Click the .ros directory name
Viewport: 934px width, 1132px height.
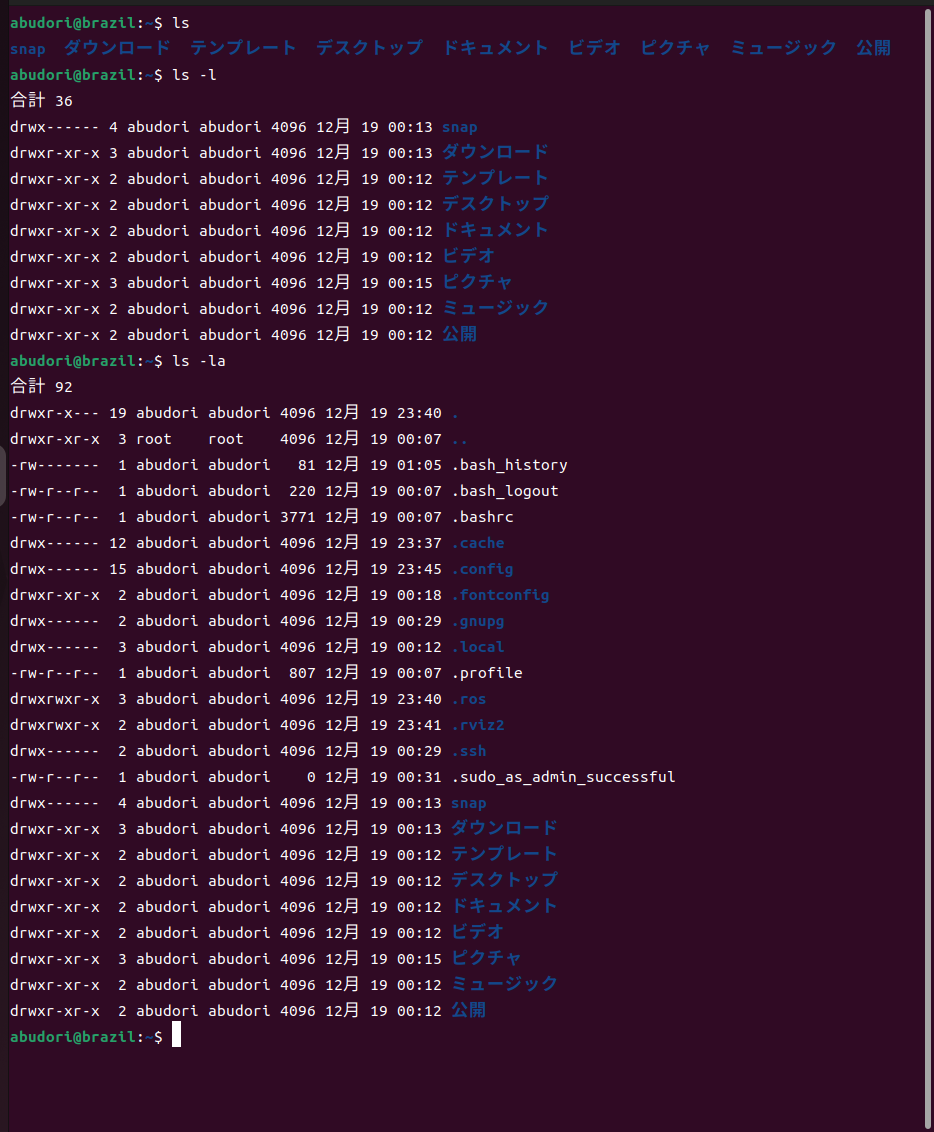tap(469, 699)
